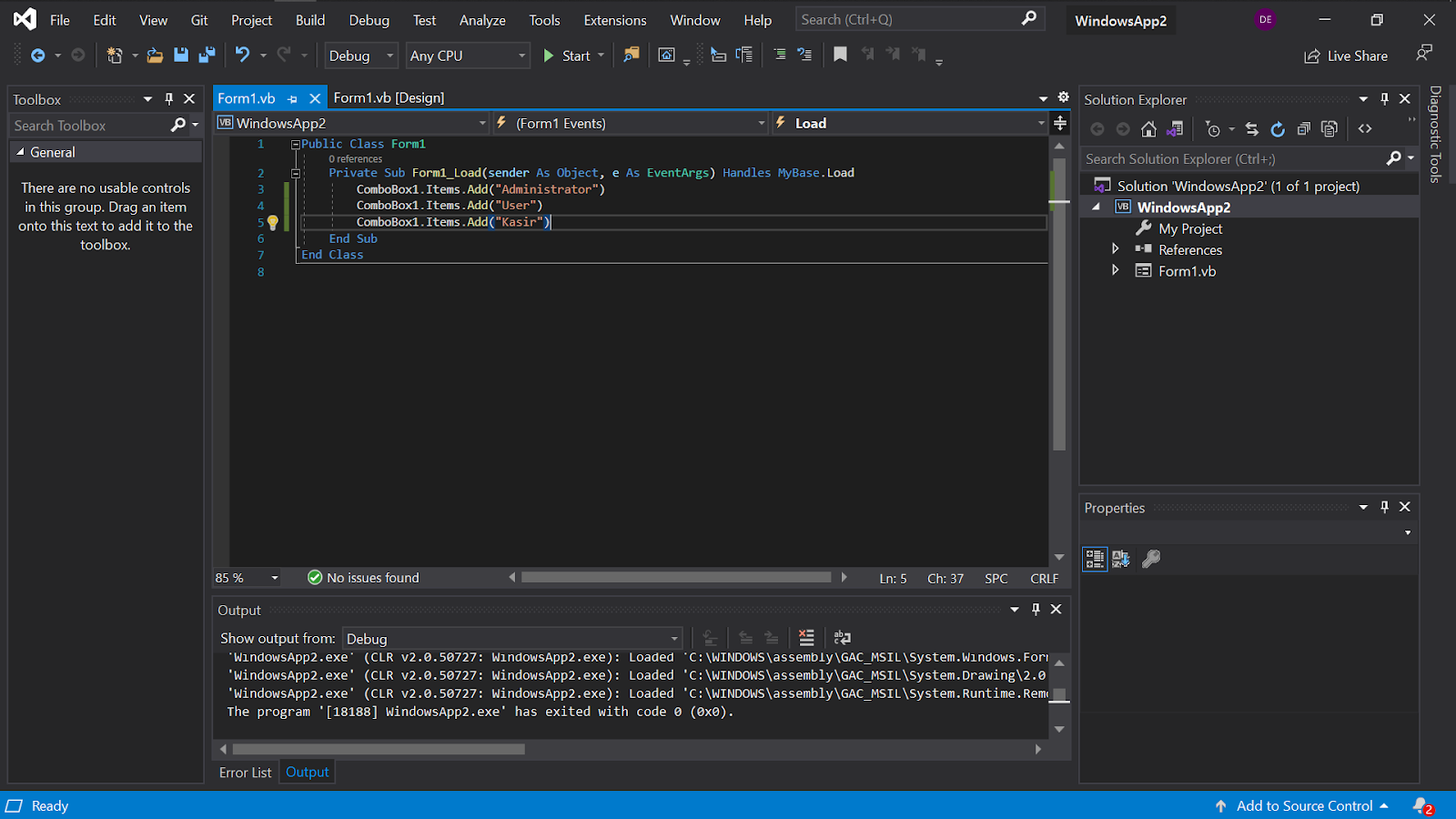Open the 85 % zoom dropdown

click(x=274, y=578)
